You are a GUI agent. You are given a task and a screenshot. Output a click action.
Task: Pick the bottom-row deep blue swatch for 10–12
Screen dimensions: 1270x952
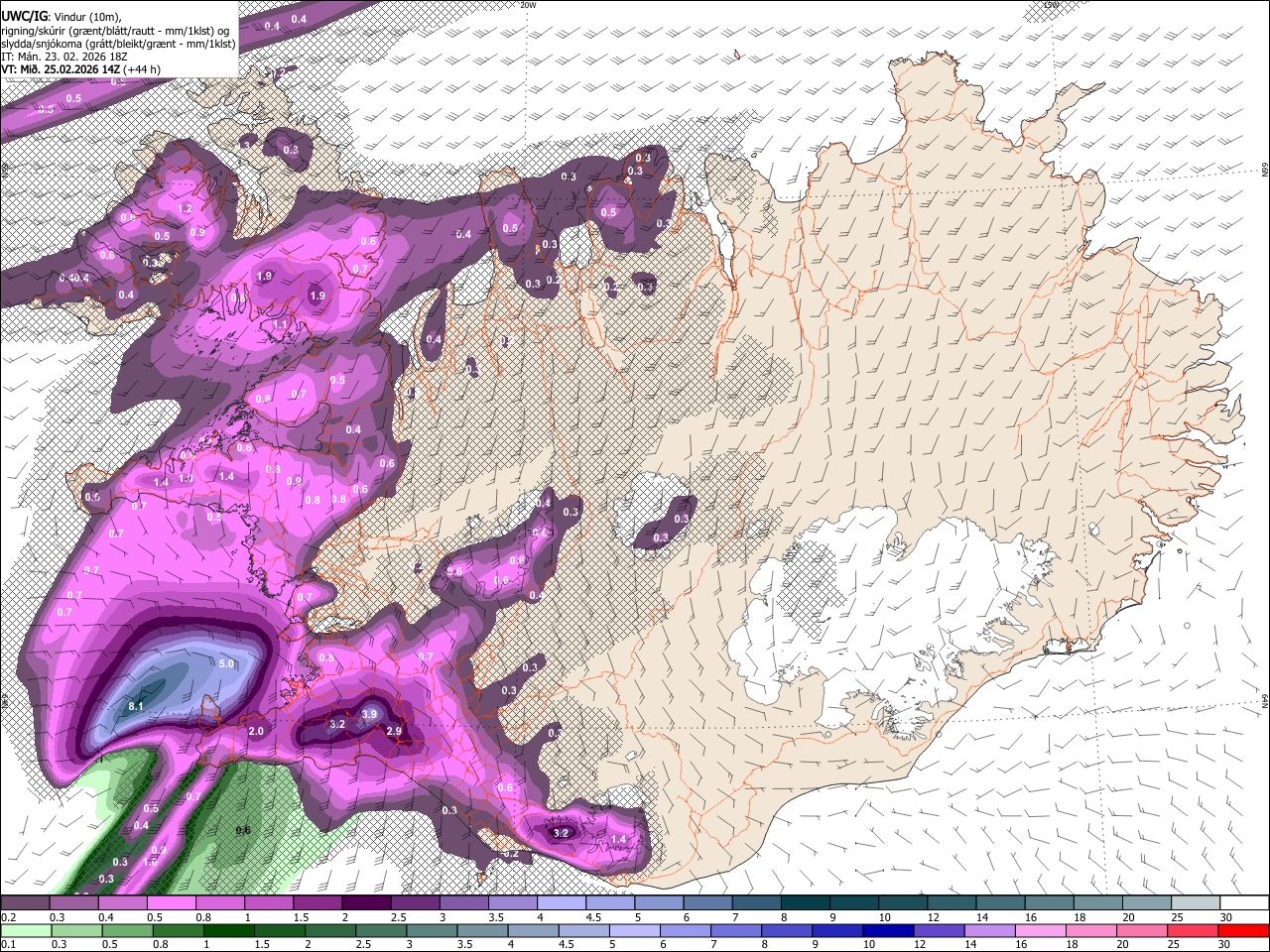tap(886, 930)
